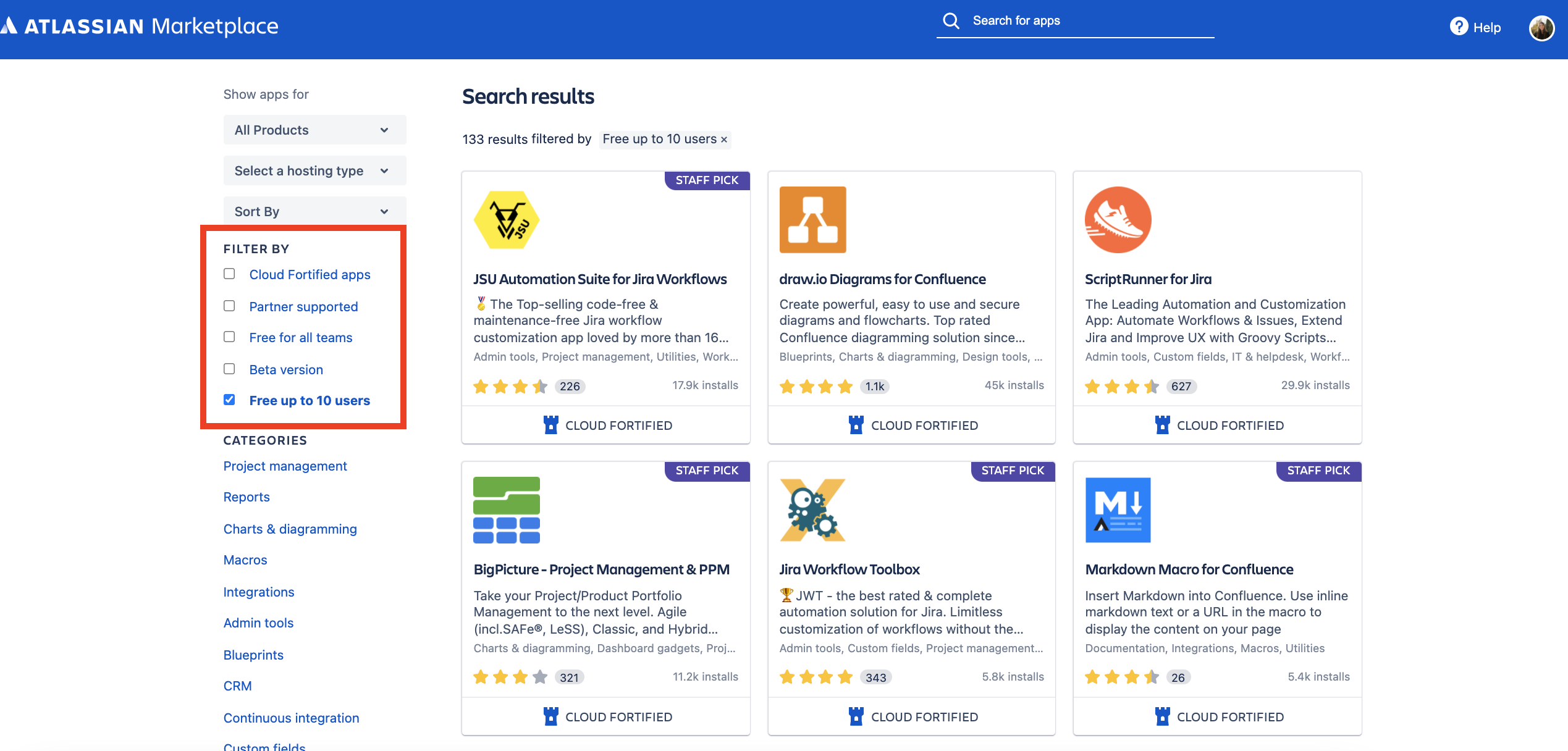The image size is (1568, 751).
Task: Select the Macros category
Action: coord(245,560)
